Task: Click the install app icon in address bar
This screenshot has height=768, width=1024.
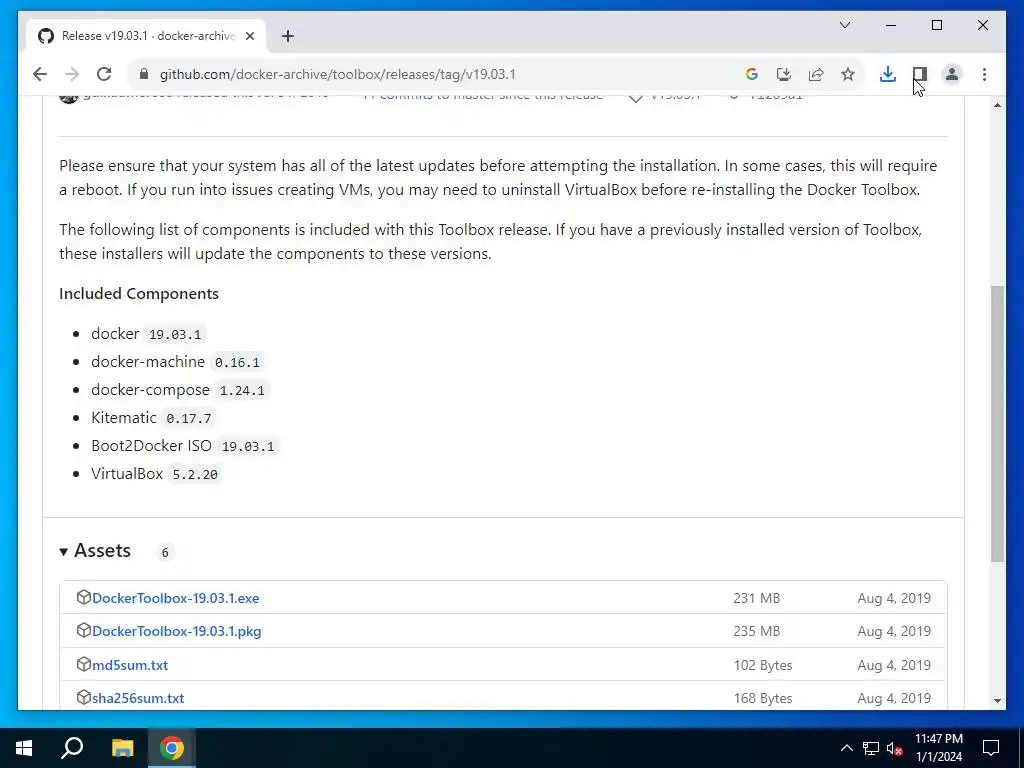Action: coord(784,74)
